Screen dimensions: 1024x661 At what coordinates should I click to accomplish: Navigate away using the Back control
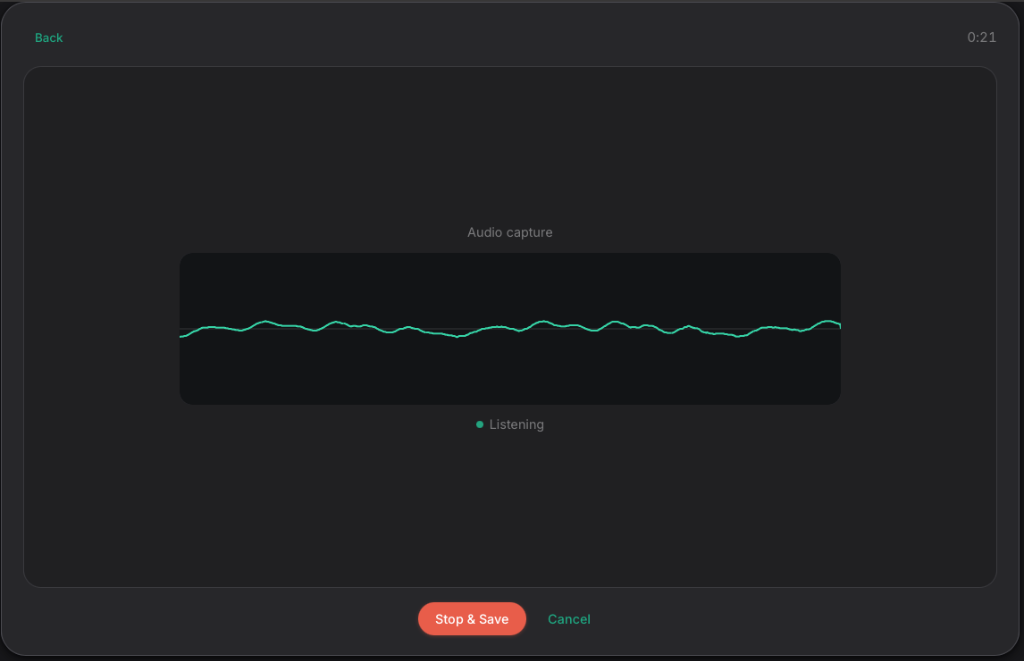[x=48, y=37]
